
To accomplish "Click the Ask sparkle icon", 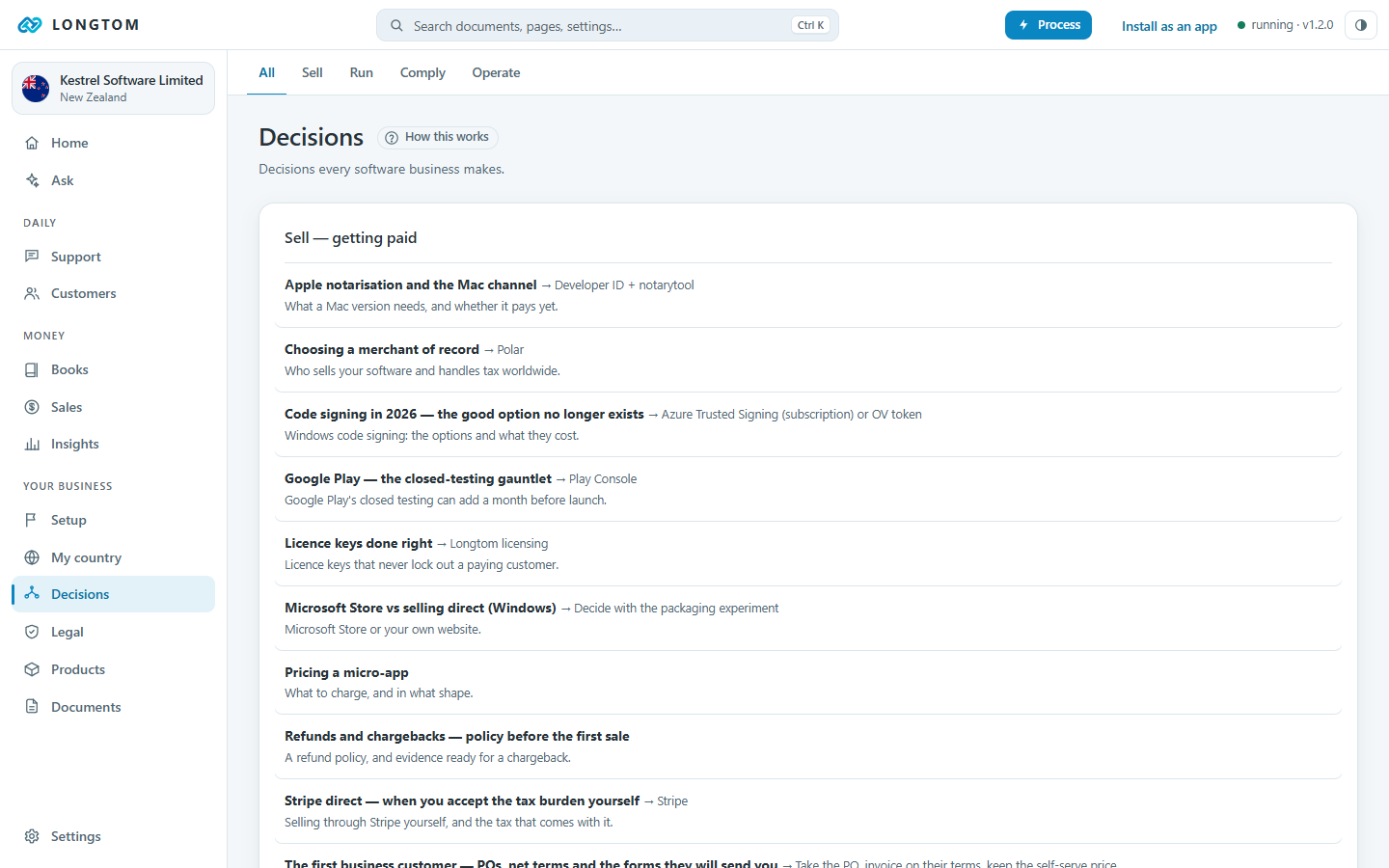I will click(x=32, y=180).
